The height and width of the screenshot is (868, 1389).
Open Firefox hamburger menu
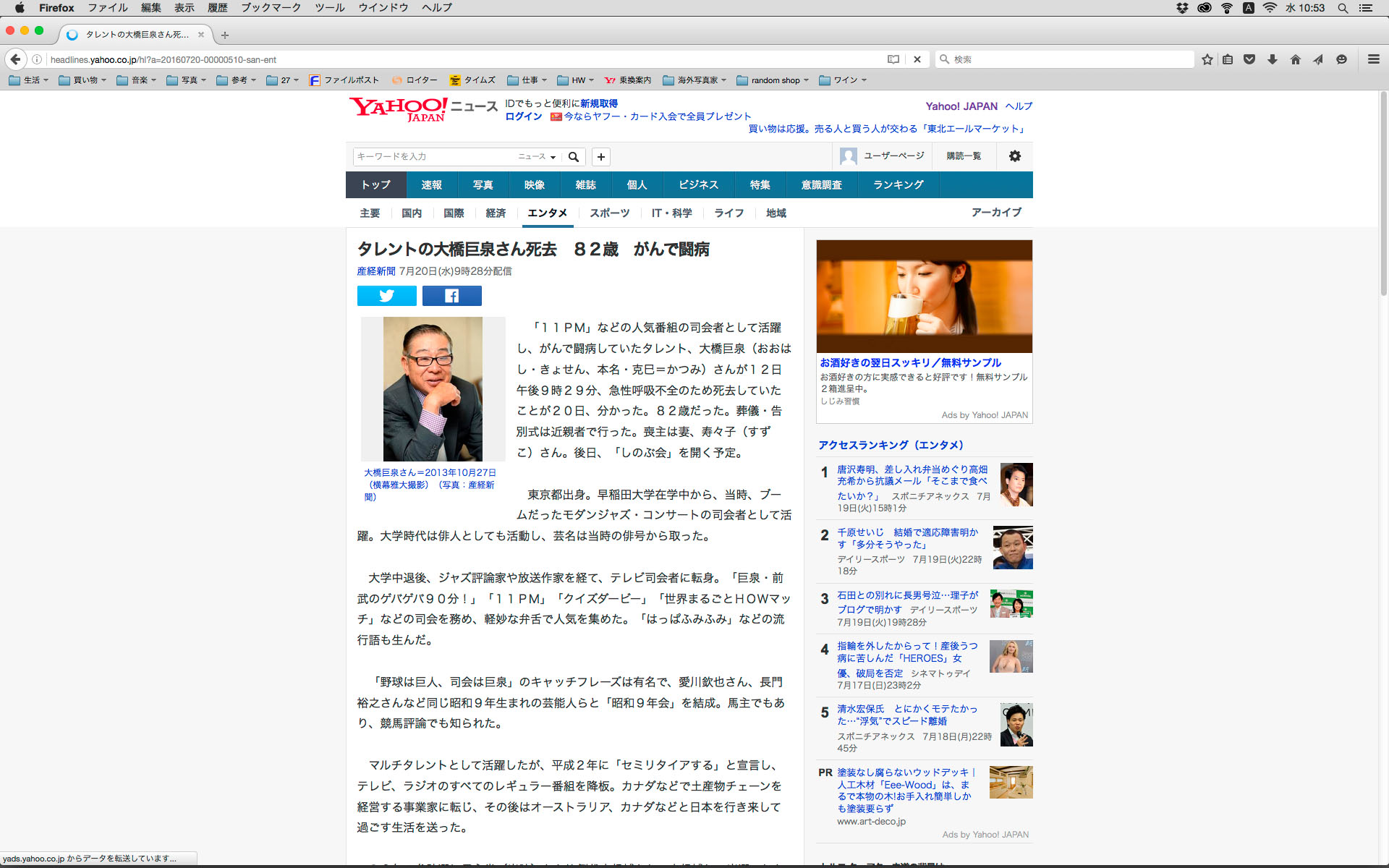[1373, 59]
